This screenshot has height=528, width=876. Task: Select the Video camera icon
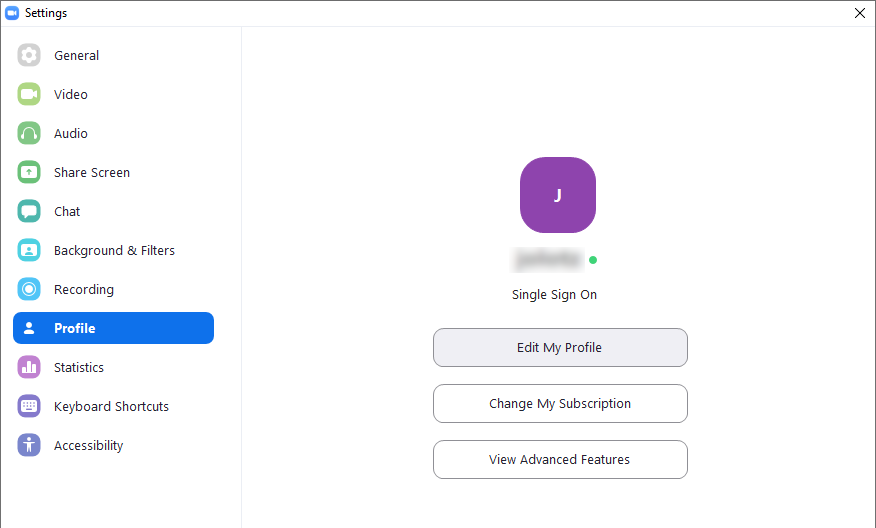coord(28,94)
